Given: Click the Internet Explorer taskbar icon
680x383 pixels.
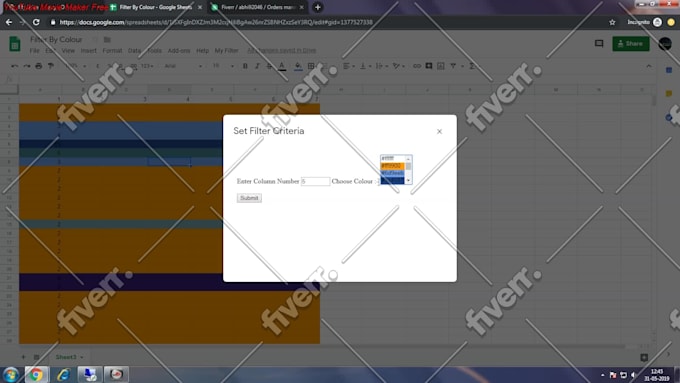Looking at the screenshot, I should (x=63, y=374).
